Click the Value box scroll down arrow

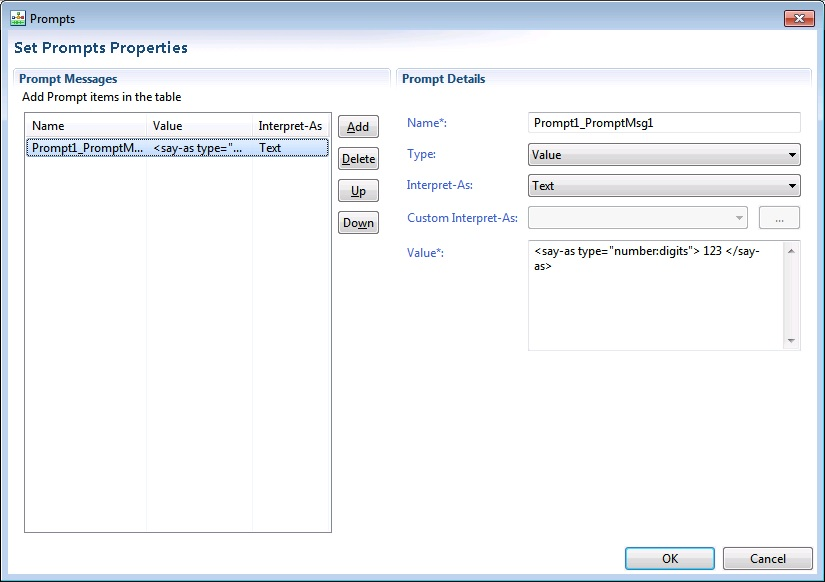[792, 342]
